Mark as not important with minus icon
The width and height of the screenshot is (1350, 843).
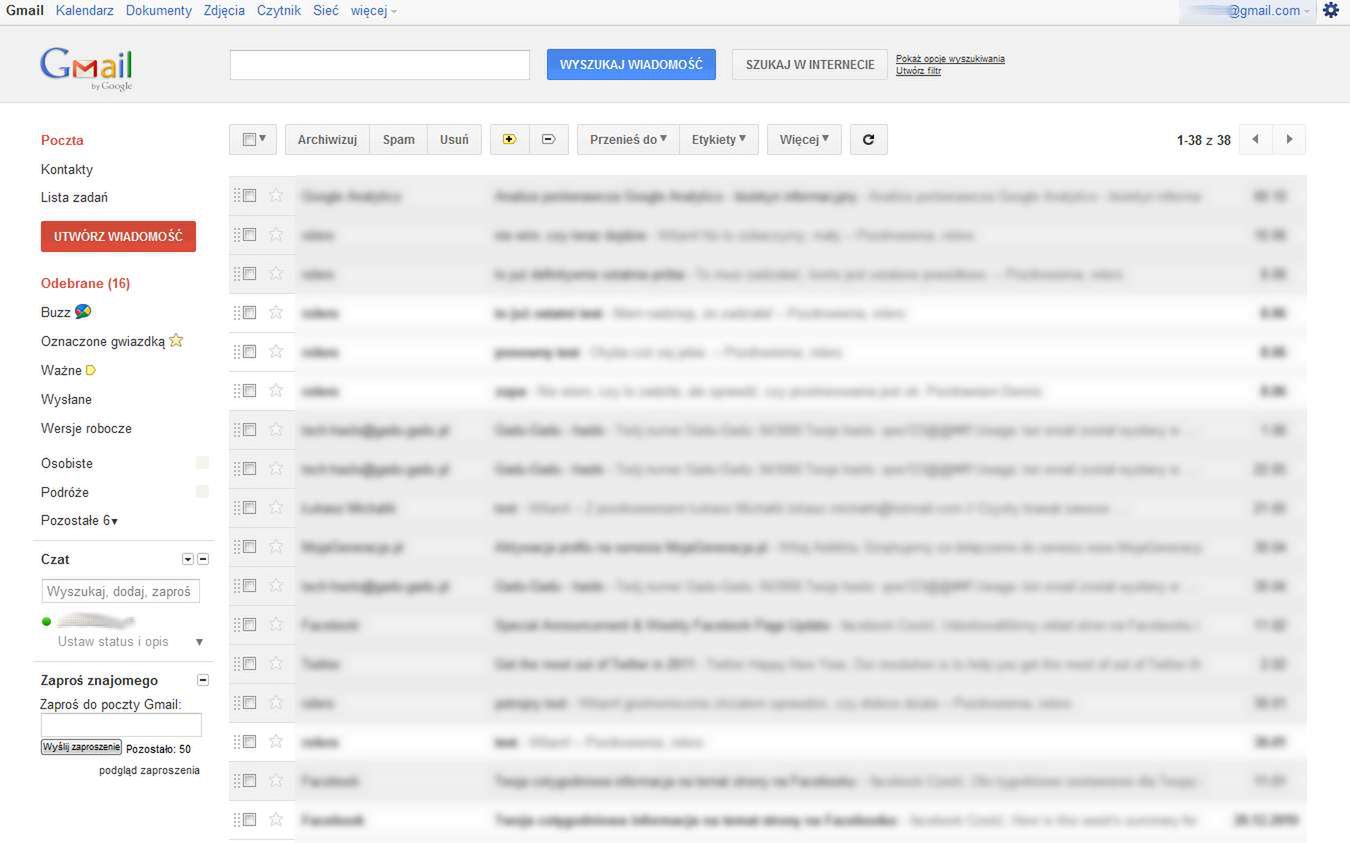(x=548, y=139)
